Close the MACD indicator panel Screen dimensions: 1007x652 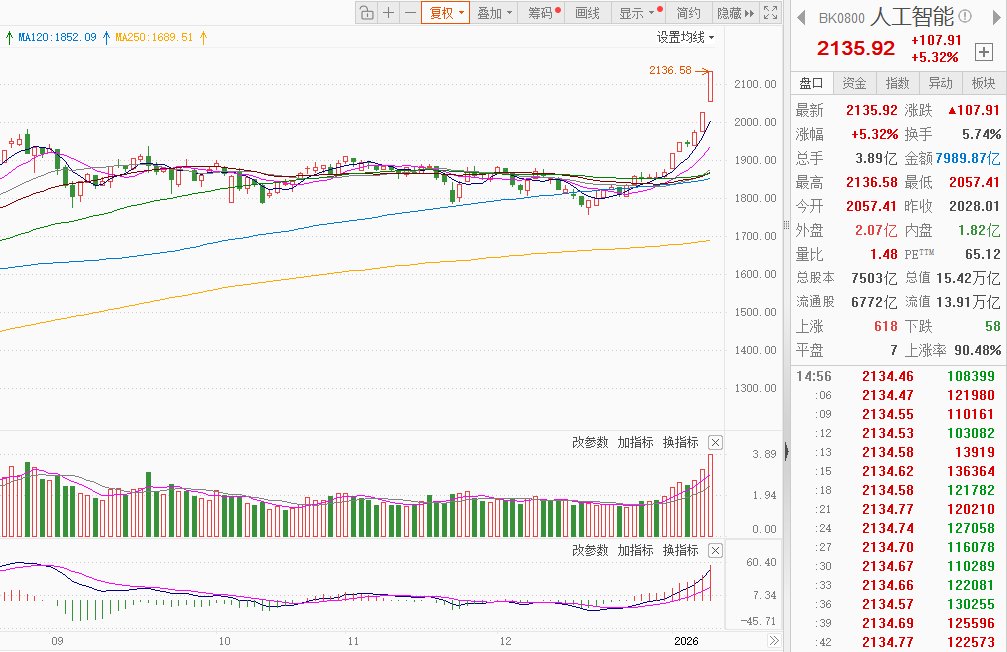pos(715,551)
